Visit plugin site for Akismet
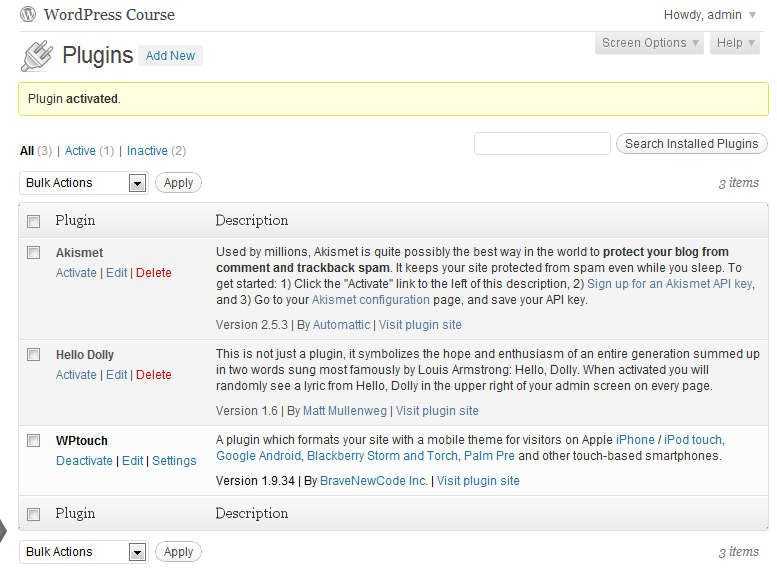 (420, 325)
